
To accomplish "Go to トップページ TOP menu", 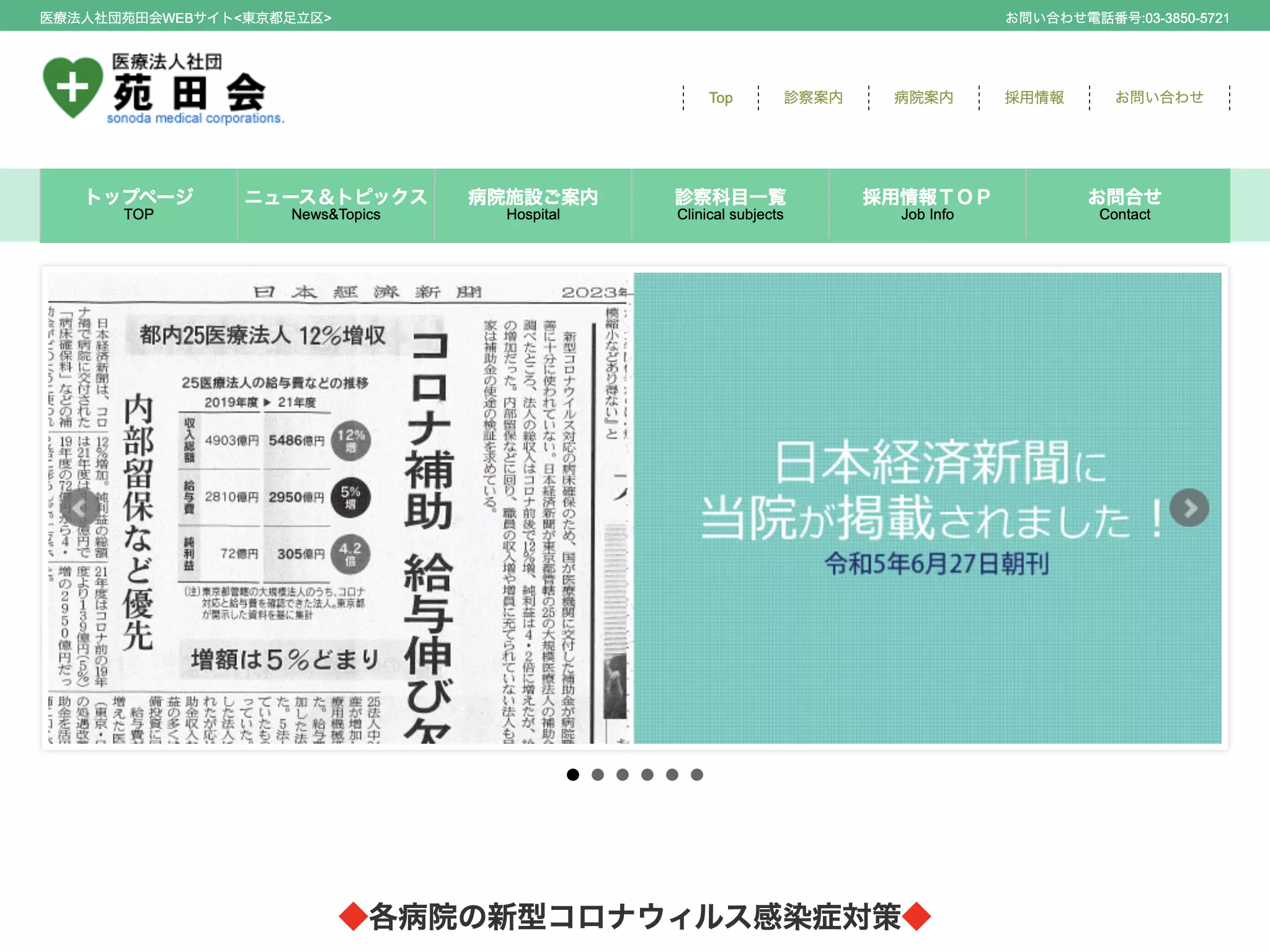I will click(x=139, y=205).
